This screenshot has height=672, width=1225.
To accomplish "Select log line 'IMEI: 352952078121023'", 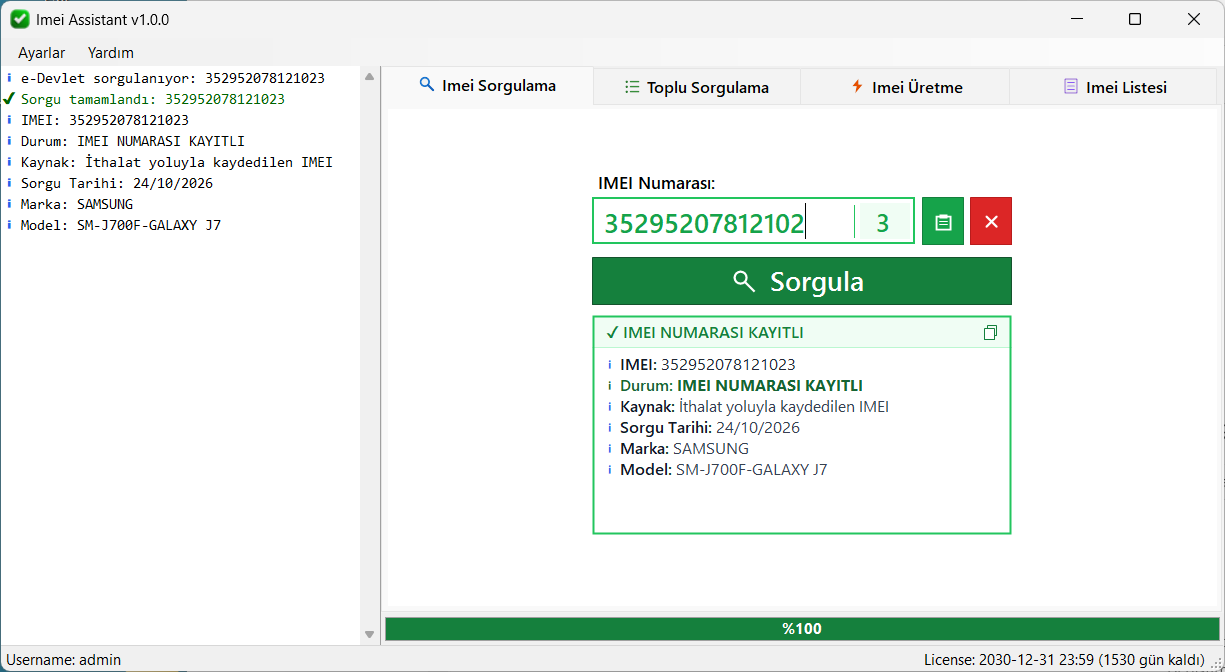I will [x=105, y=120].
